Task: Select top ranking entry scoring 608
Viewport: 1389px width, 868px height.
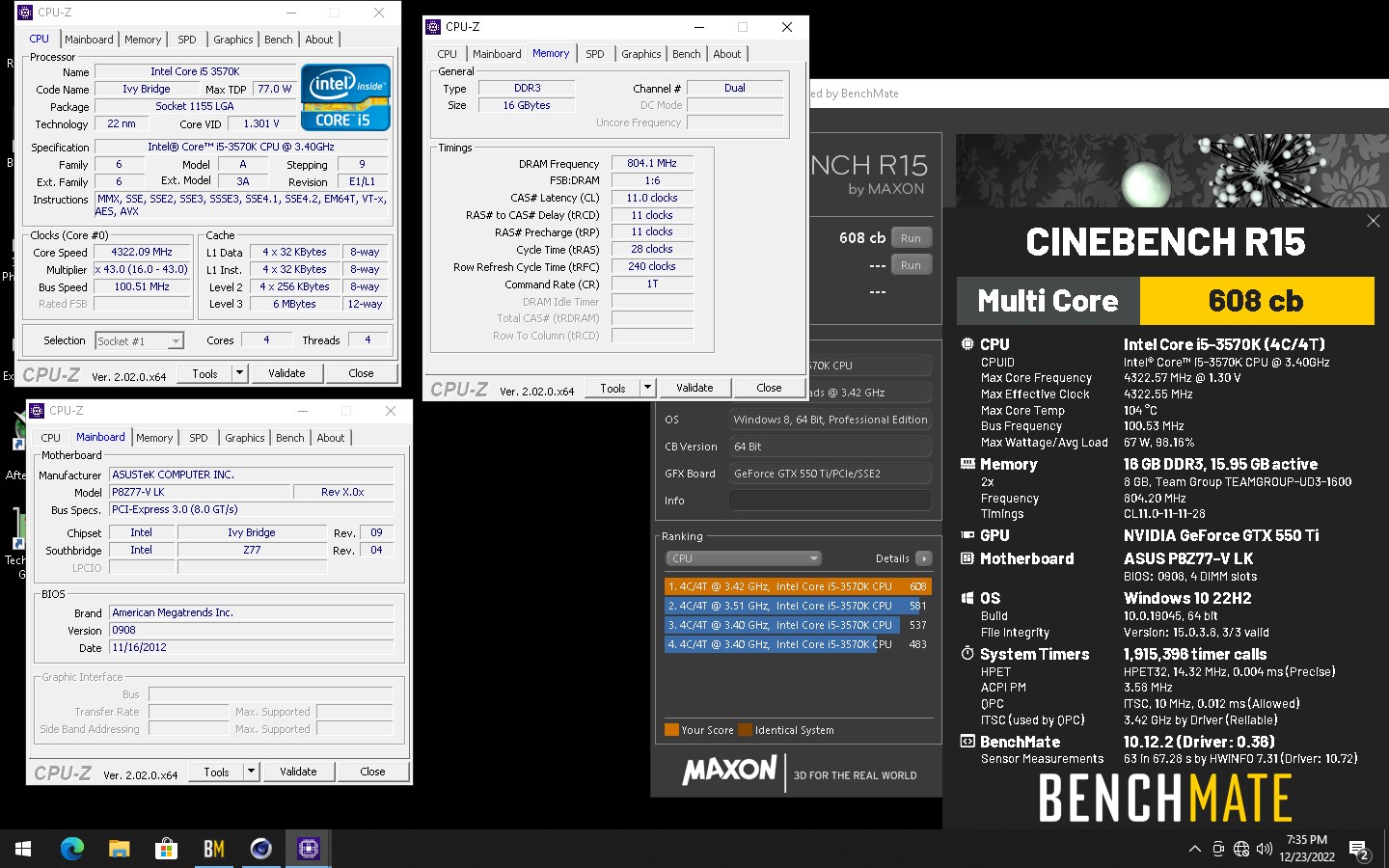Action: tap(798, 586)
